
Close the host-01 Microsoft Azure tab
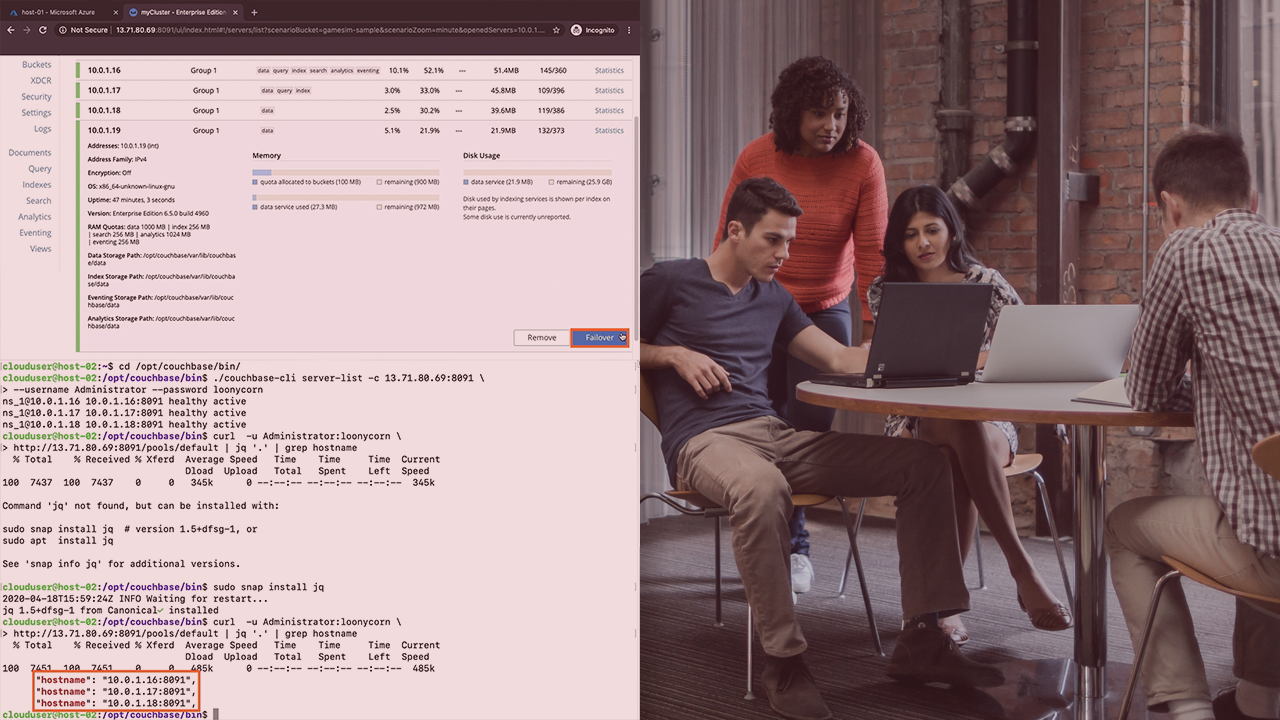[114, 12]
